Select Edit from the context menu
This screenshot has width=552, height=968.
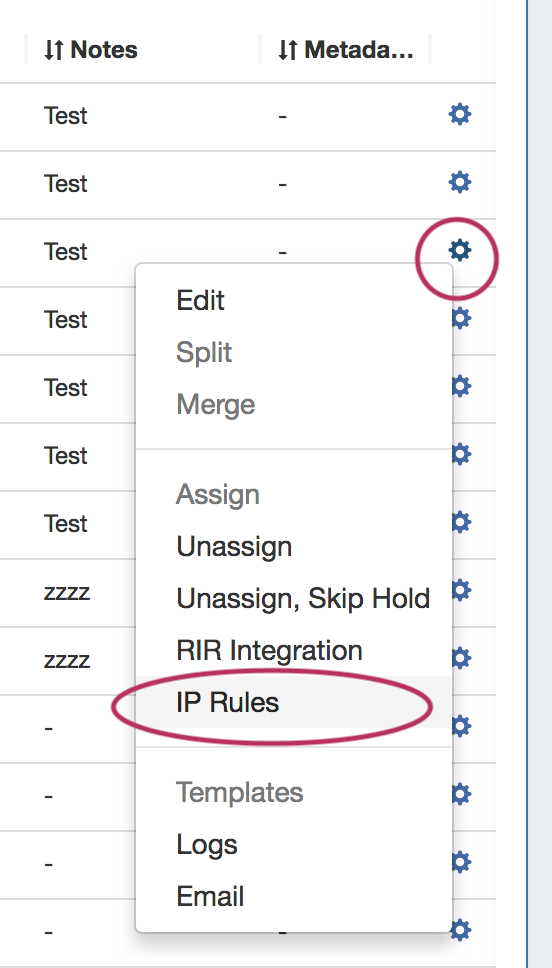(200, 301)
